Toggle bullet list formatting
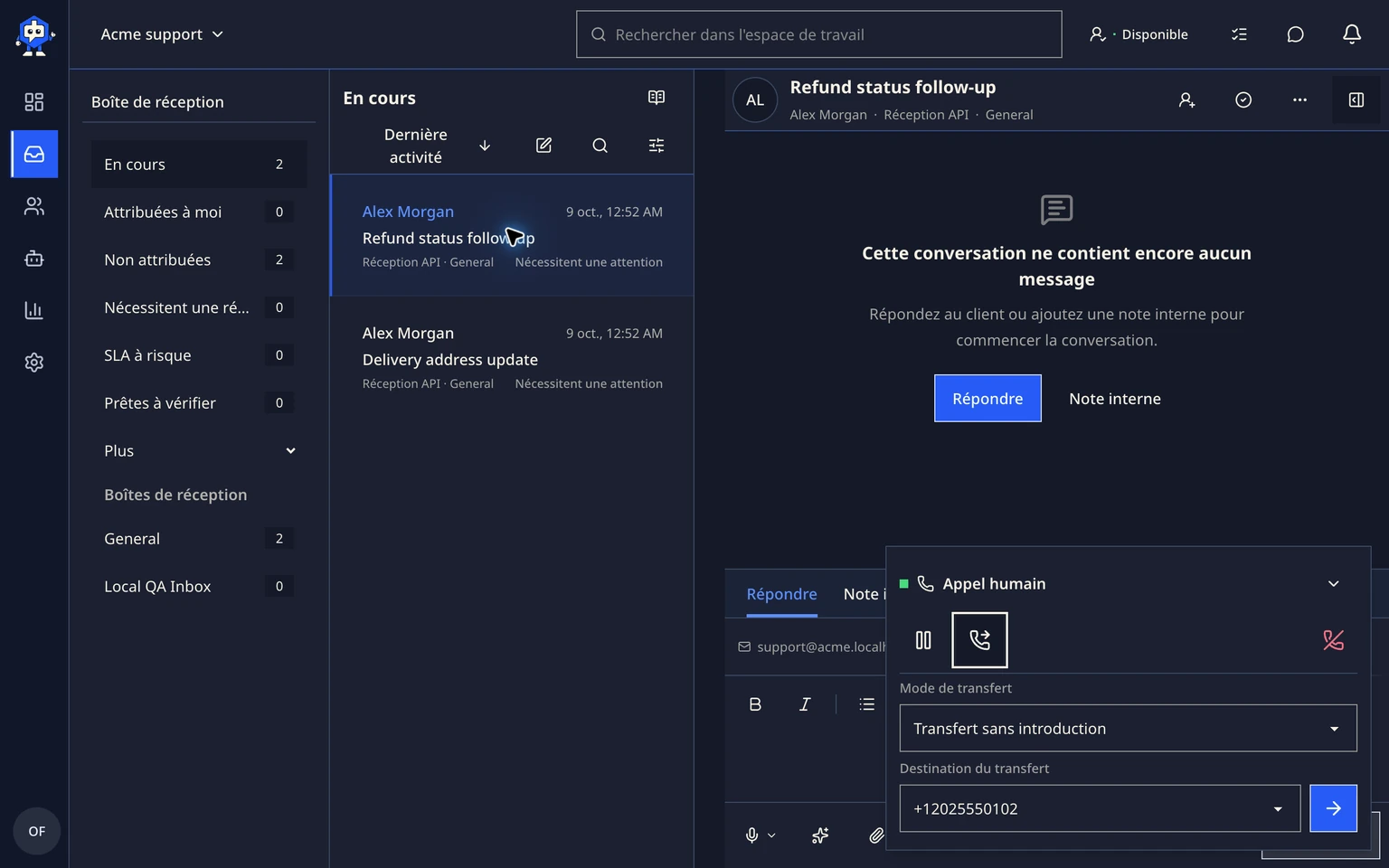 coord(866,704)
